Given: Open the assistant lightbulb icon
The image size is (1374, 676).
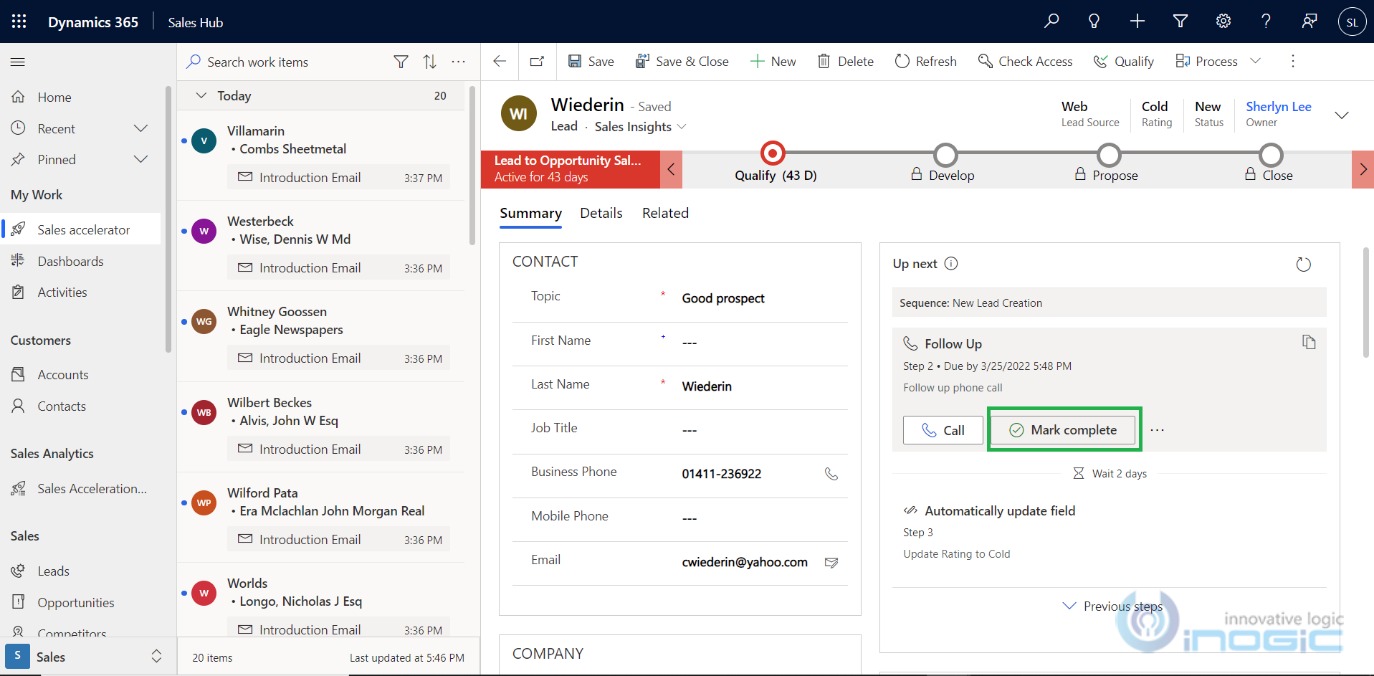Looking at the screenshot, I should coord(1094,21).
